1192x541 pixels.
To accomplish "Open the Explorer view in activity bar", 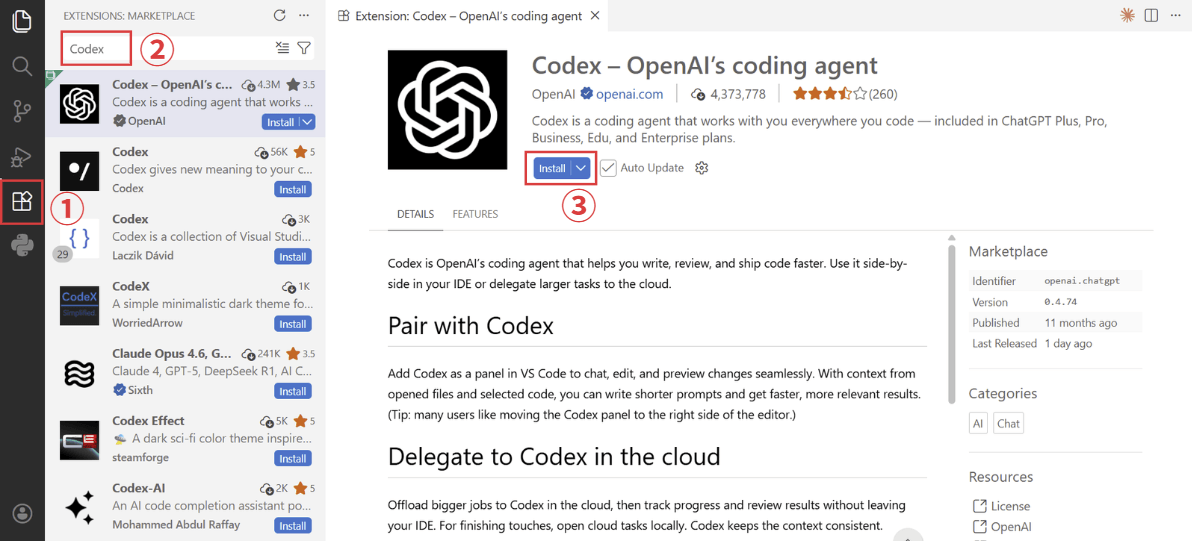I will tap(22, 21).
